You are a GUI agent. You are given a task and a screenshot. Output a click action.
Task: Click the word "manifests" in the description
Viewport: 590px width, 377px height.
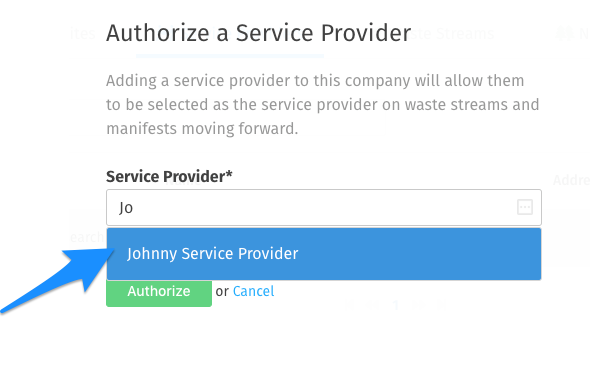(142, 129)
